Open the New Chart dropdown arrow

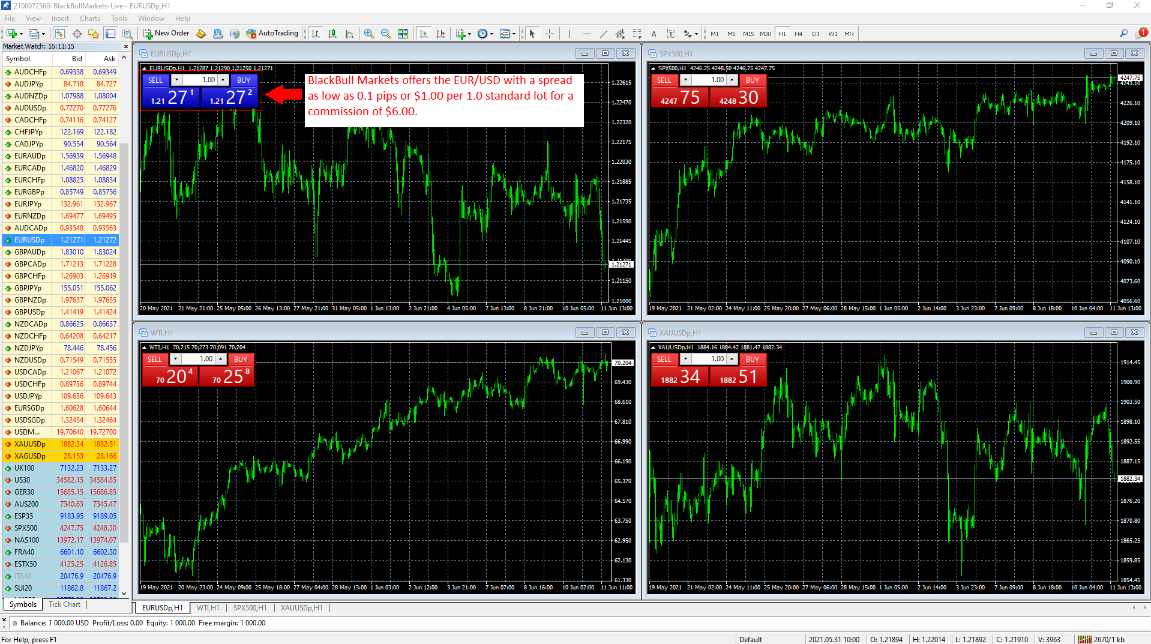pyautogui.click(x=21, y=33)
